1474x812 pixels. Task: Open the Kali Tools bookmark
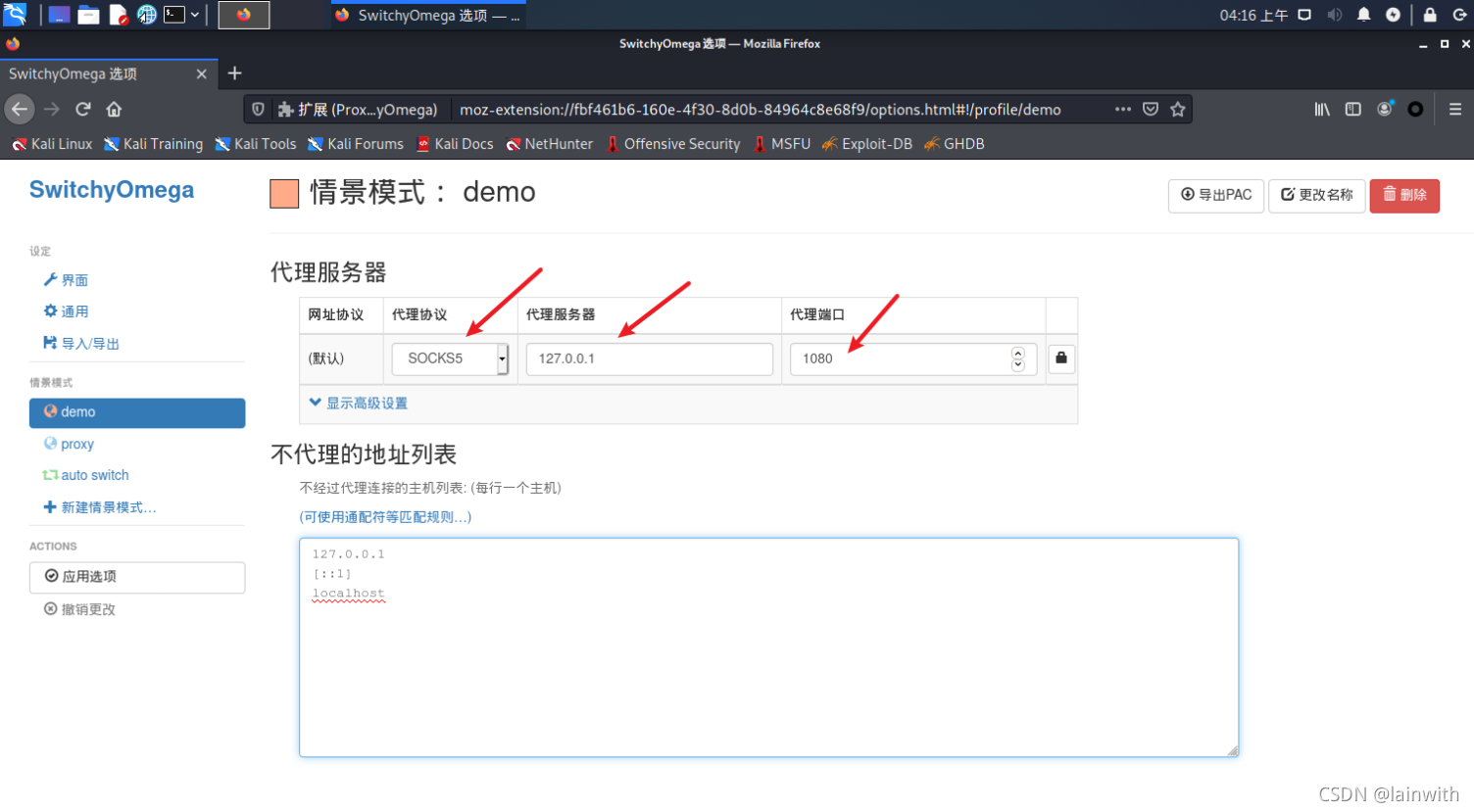256,144
